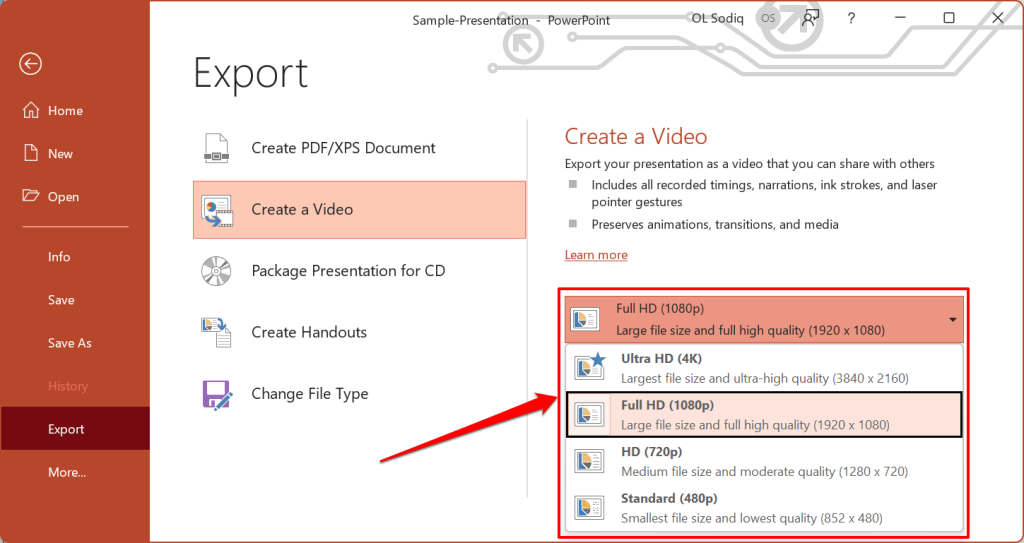1024x543 pixels.
Task: Click the Create Handouts icon
Action: (216, 332)
